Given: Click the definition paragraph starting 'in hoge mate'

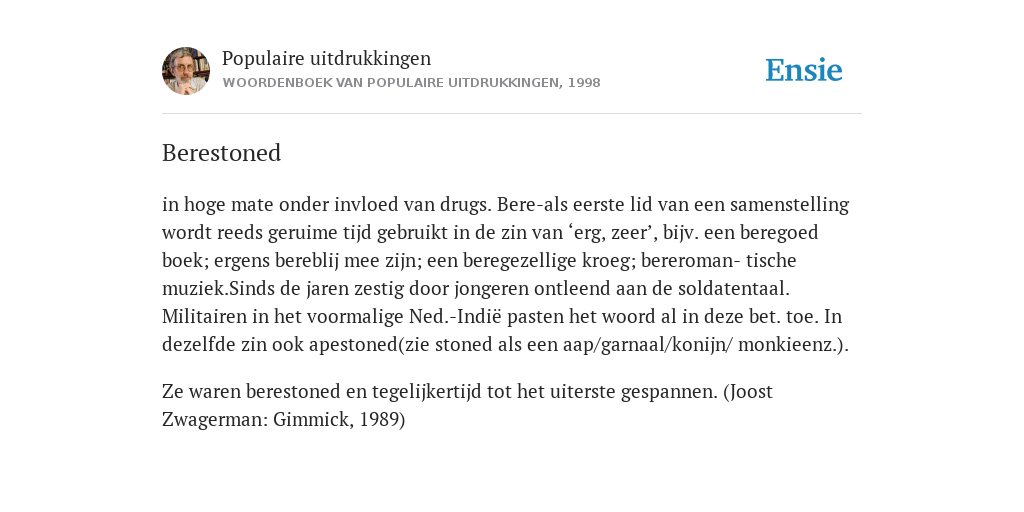Looking at the screenshot, I should click(506, 274).
